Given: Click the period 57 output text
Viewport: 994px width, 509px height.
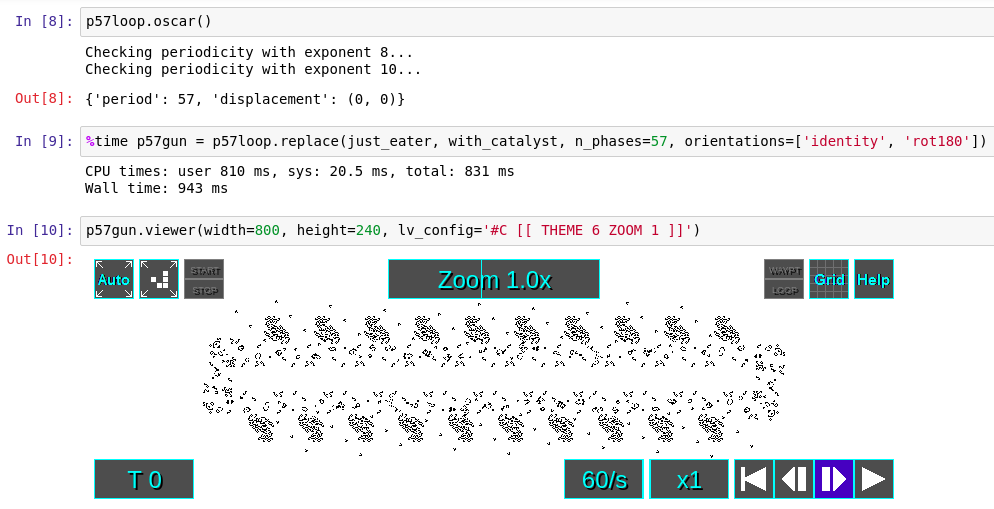Looking at the screenshot, I should click(245, 99).
